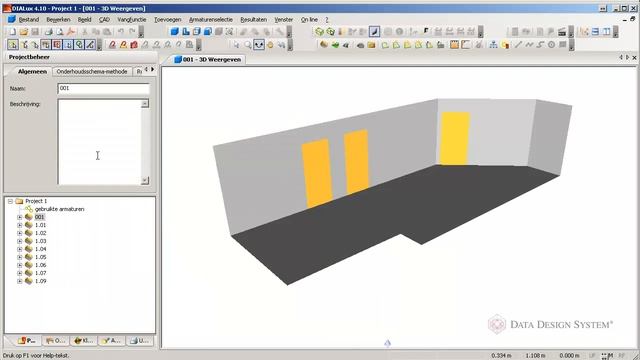Open the CAD menu
640x360 pixels.
pos(104,20)
